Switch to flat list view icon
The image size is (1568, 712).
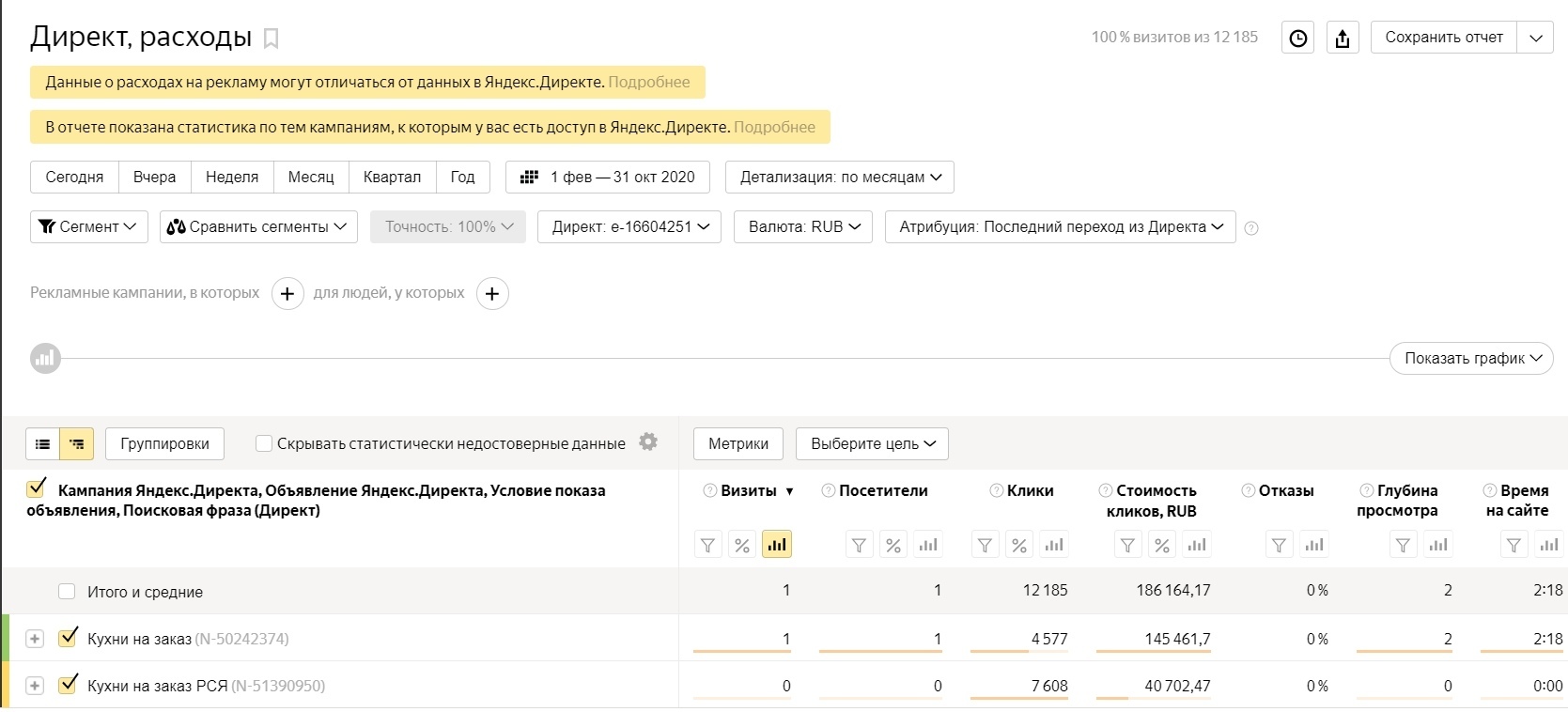[x=43, y=443]
